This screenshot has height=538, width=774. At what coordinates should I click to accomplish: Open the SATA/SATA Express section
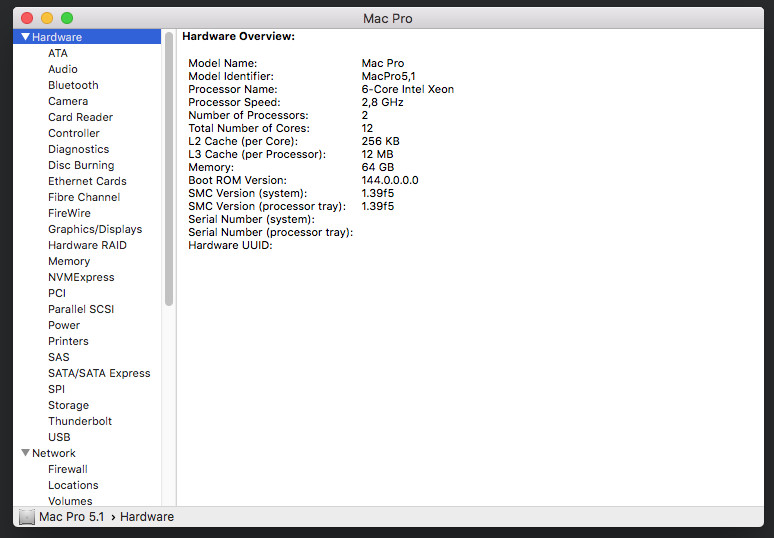99,373
